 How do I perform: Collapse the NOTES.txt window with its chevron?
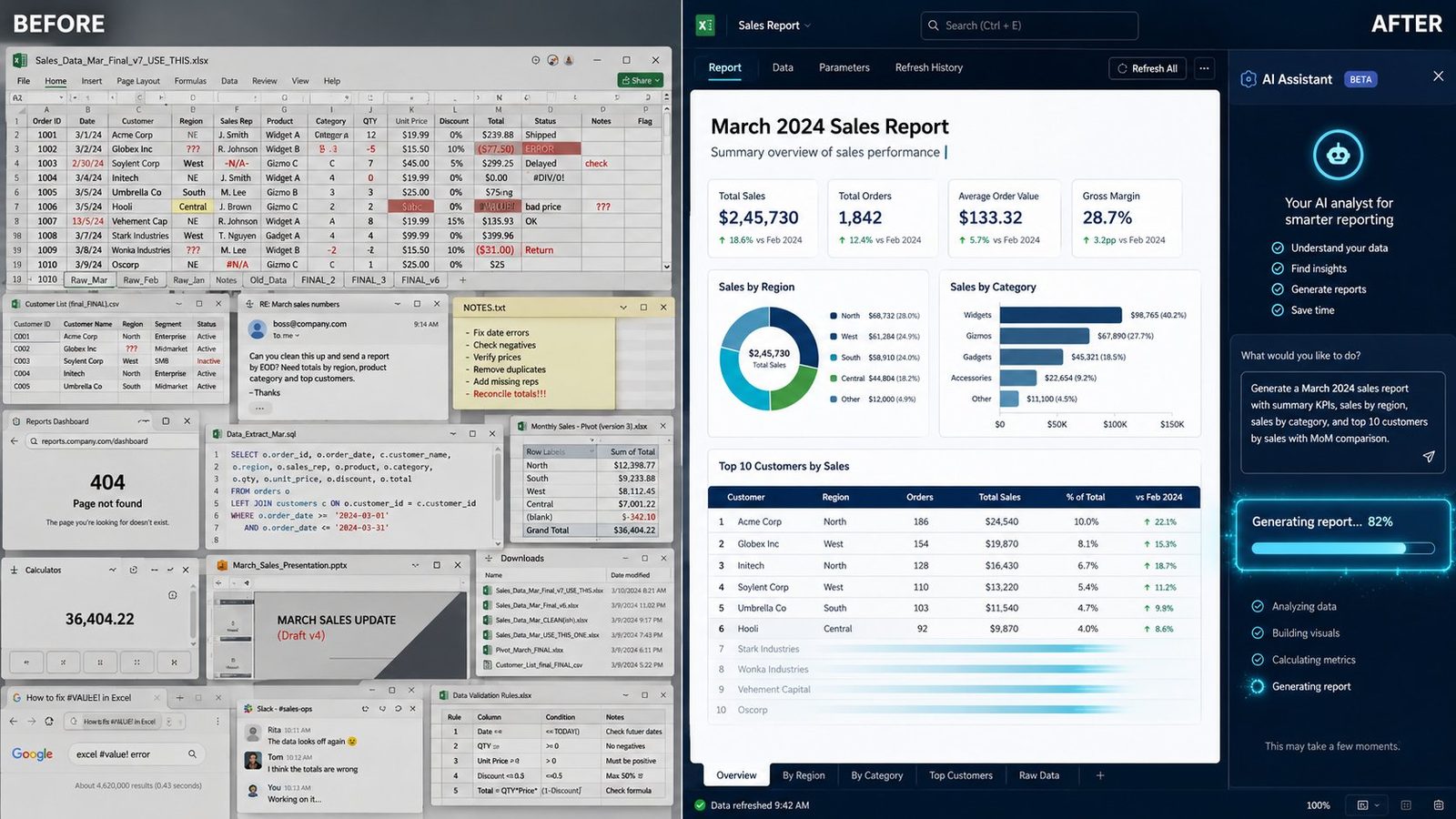click(623, 308)
